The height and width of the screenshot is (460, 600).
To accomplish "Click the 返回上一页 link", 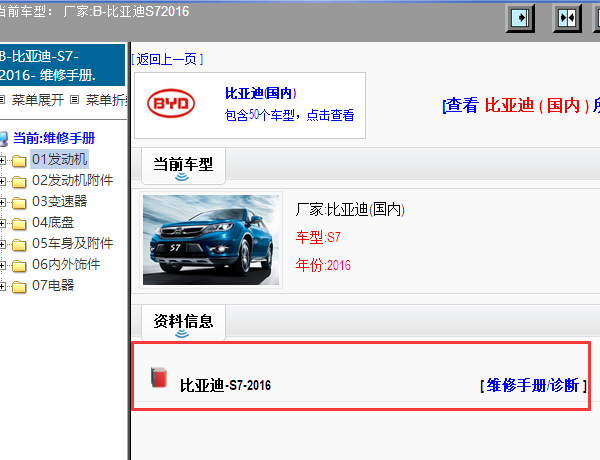I will pyautogui.click(x=167, y=59).
